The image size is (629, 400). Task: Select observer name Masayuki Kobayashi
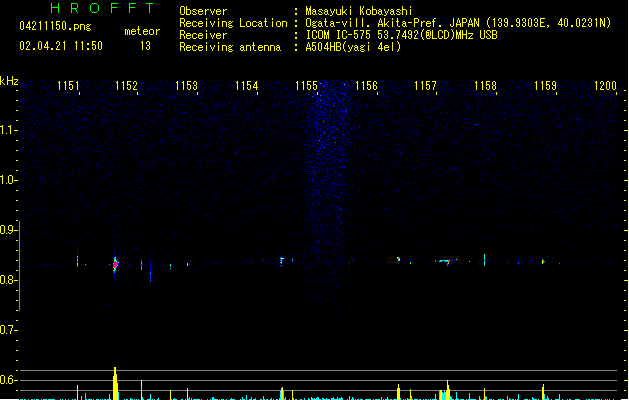pyautogui.click(x=359, y=11)
